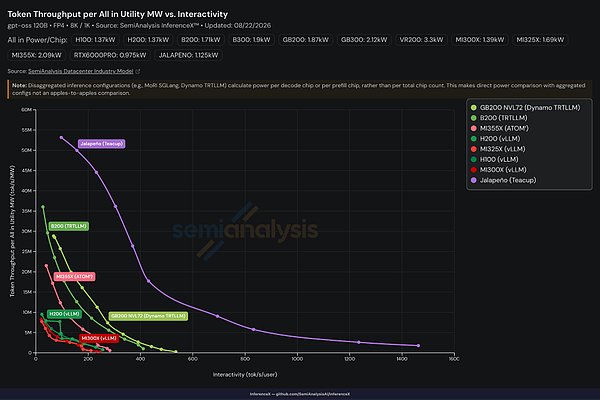This screenshot has height=400, width=600.
Task: Click the topmost Jalapeño data point near 53M
Action: pos(61,137)
